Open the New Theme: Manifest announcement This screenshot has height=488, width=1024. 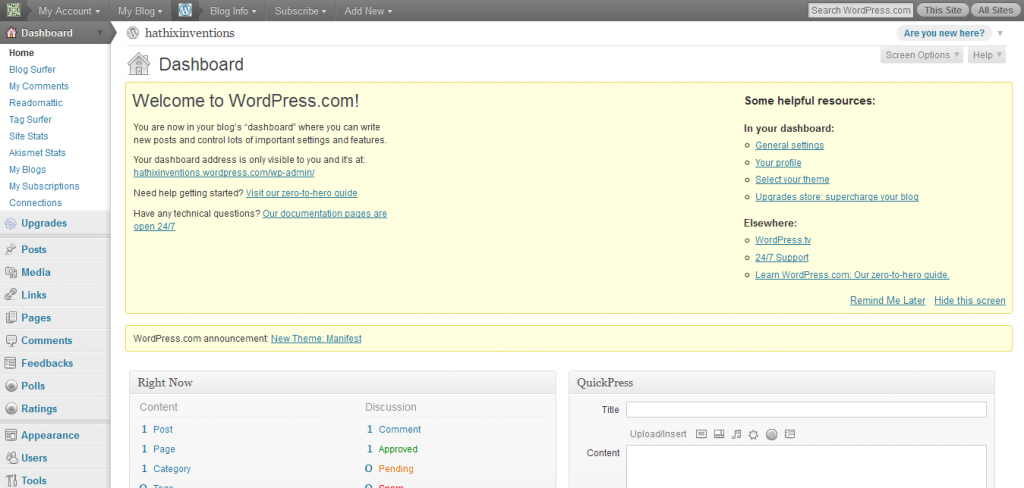316,339
